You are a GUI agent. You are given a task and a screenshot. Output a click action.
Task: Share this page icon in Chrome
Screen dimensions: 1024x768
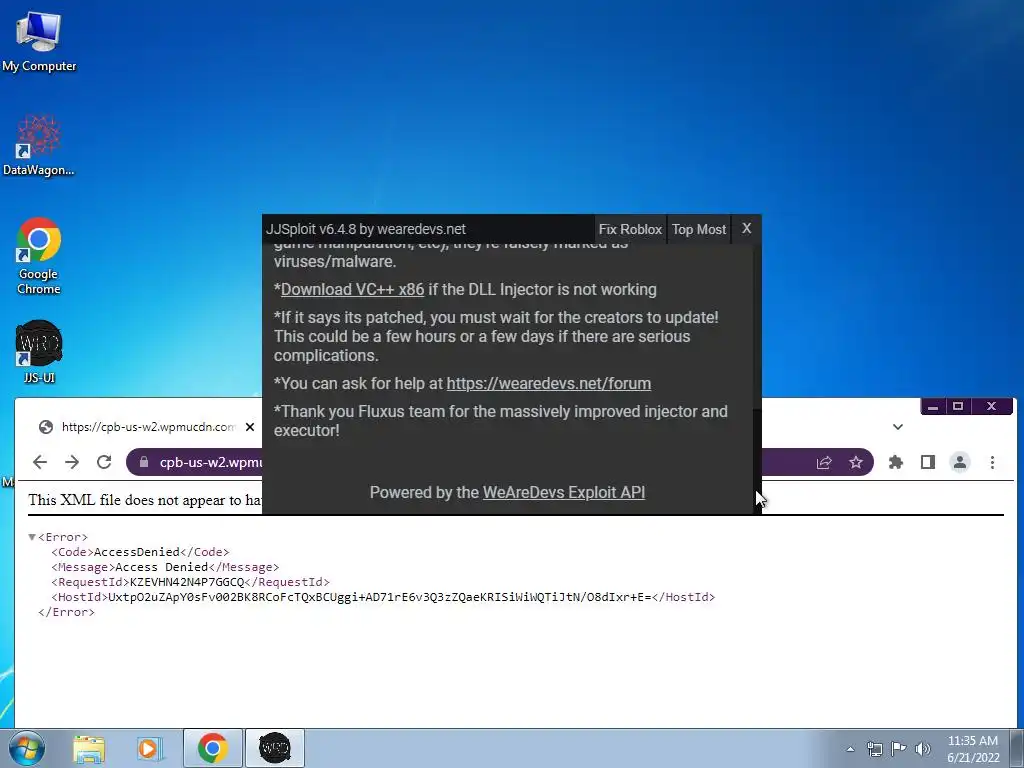824,462
